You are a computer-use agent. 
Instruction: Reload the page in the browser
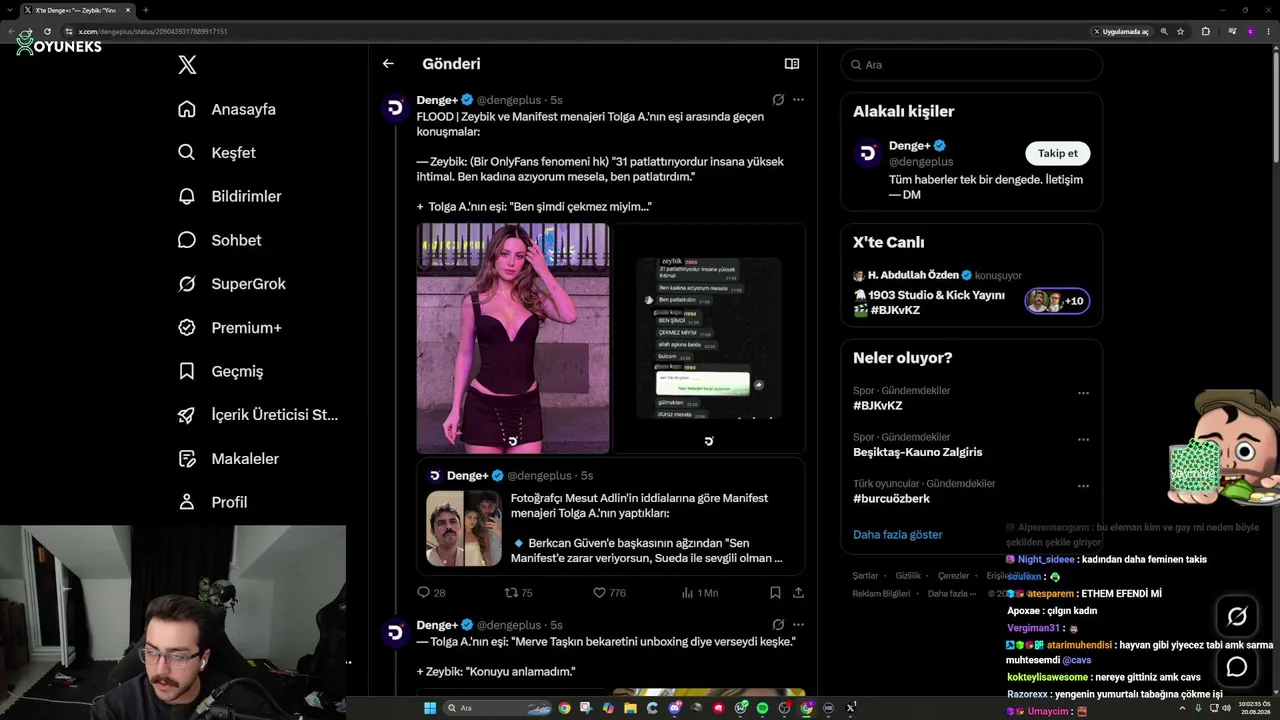pyautogui.click(x=47, y=31)
